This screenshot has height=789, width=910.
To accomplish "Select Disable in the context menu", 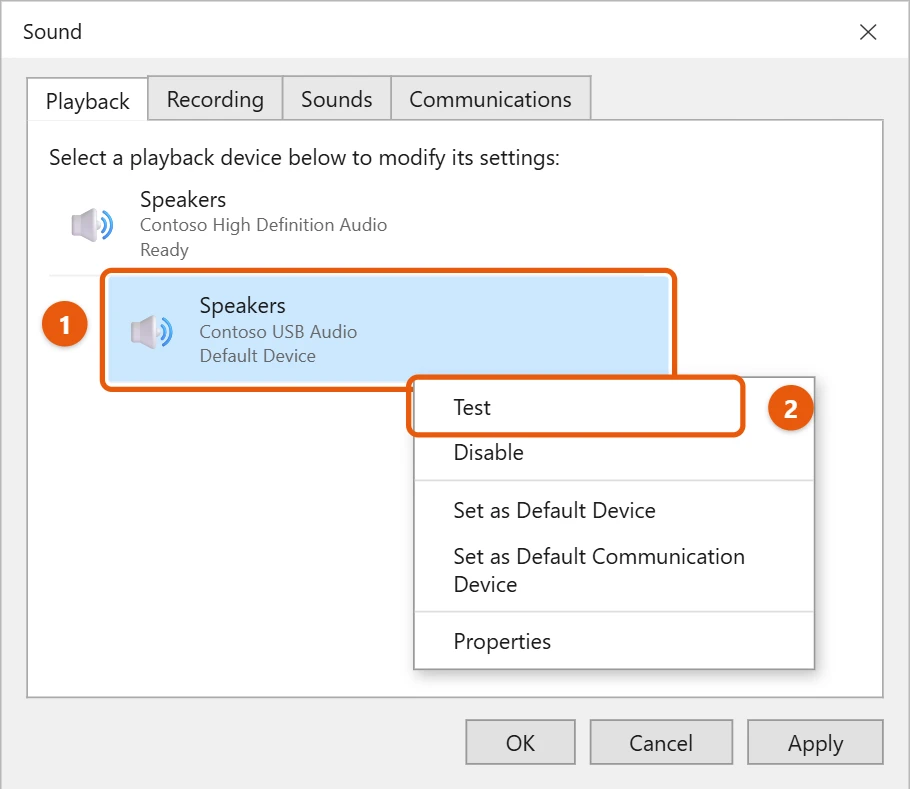I will [614, 453].
